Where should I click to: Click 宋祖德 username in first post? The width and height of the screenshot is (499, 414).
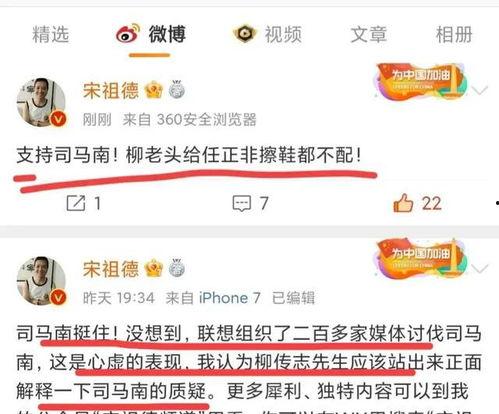point(111,91)
